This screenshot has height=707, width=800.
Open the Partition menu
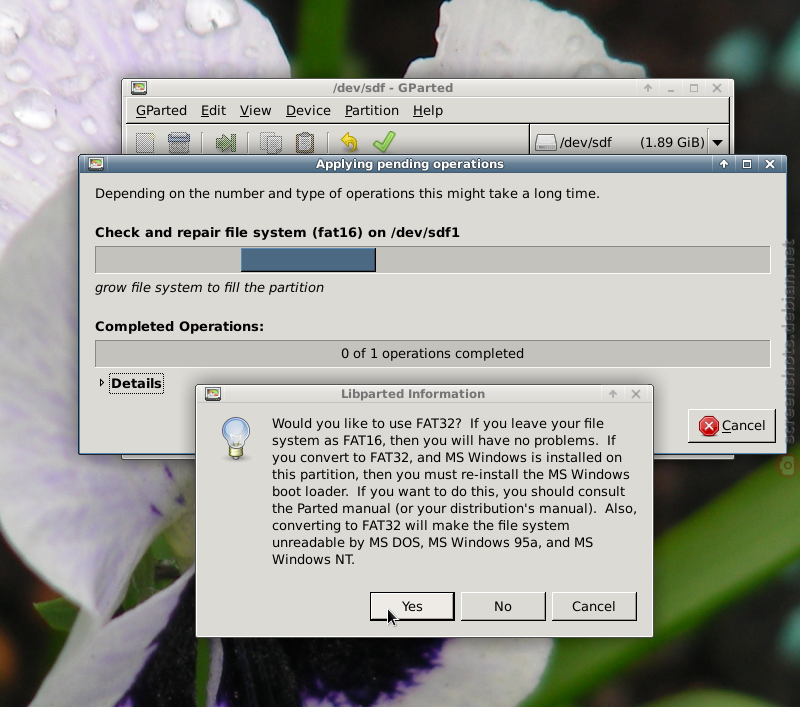tap(371, 110)
